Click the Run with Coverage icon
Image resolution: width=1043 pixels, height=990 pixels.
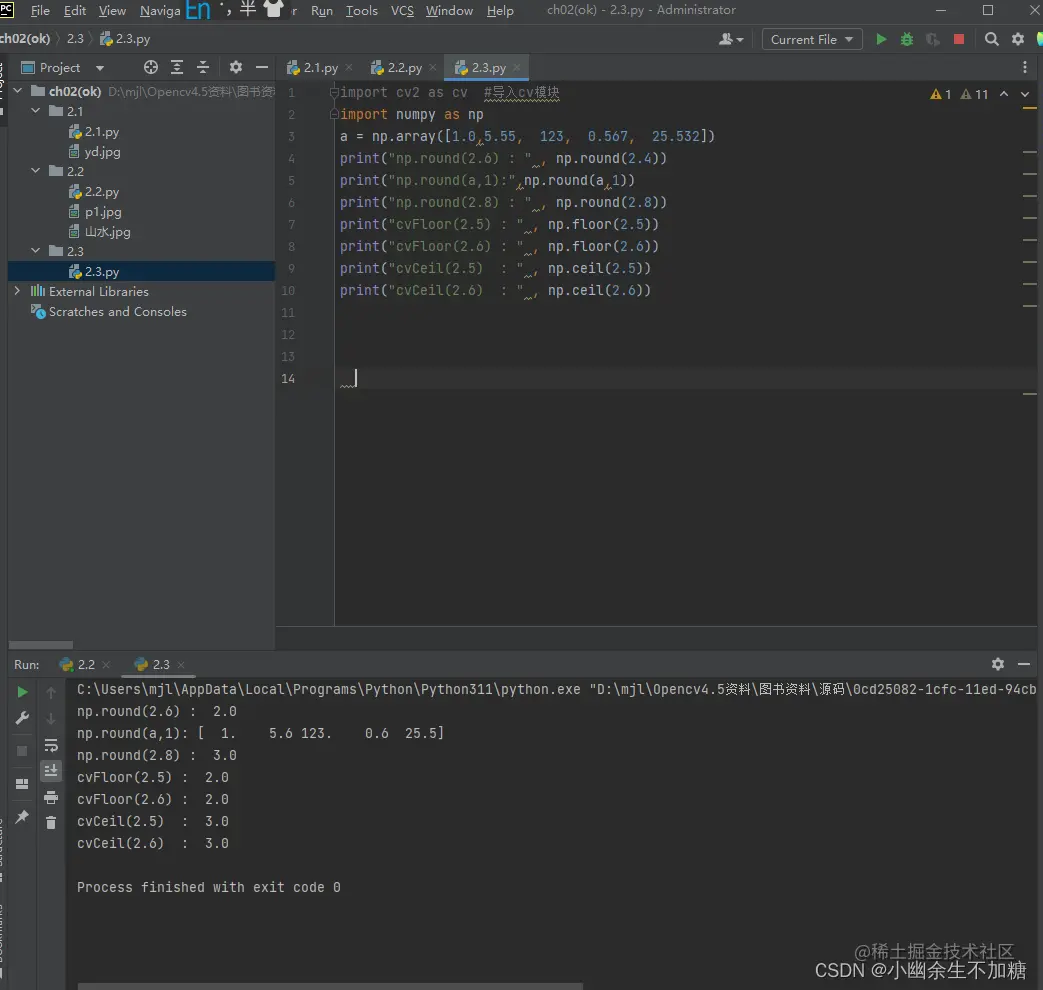pyautogui.click(x=933, y=39)
